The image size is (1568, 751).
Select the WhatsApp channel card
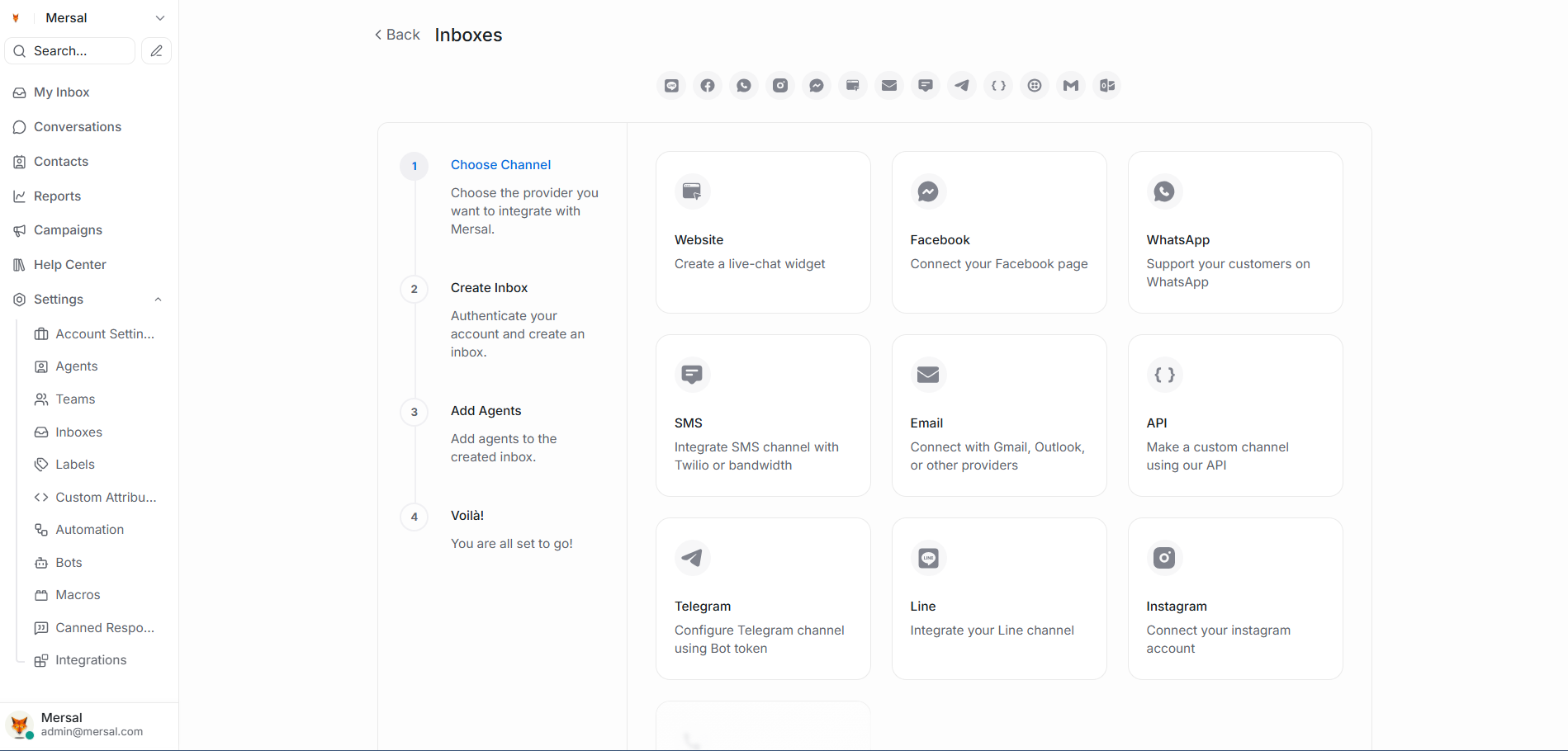[1234, 232]
